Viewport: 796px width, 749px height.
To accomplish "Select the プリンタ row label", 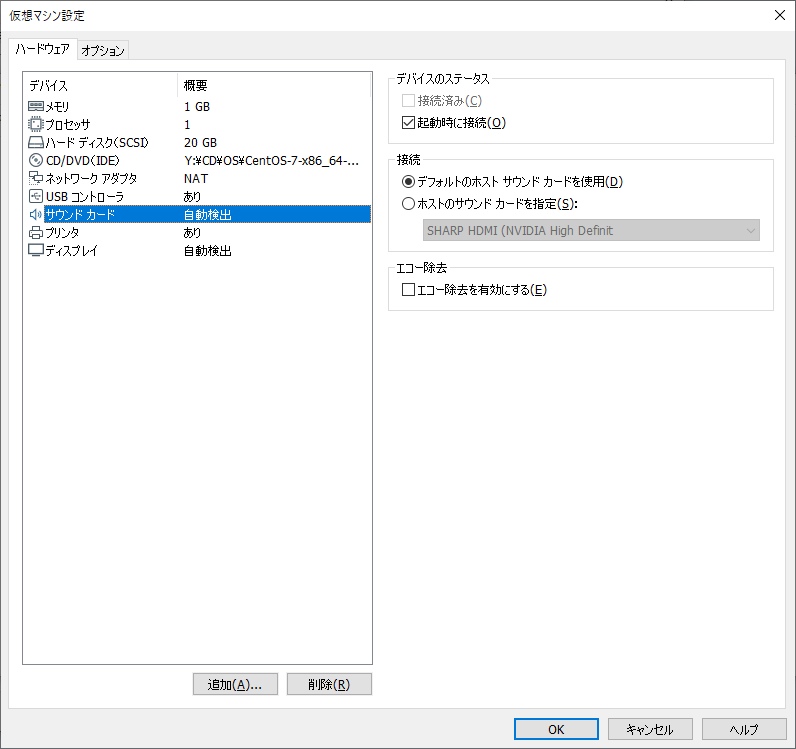I will pos(62,233).
